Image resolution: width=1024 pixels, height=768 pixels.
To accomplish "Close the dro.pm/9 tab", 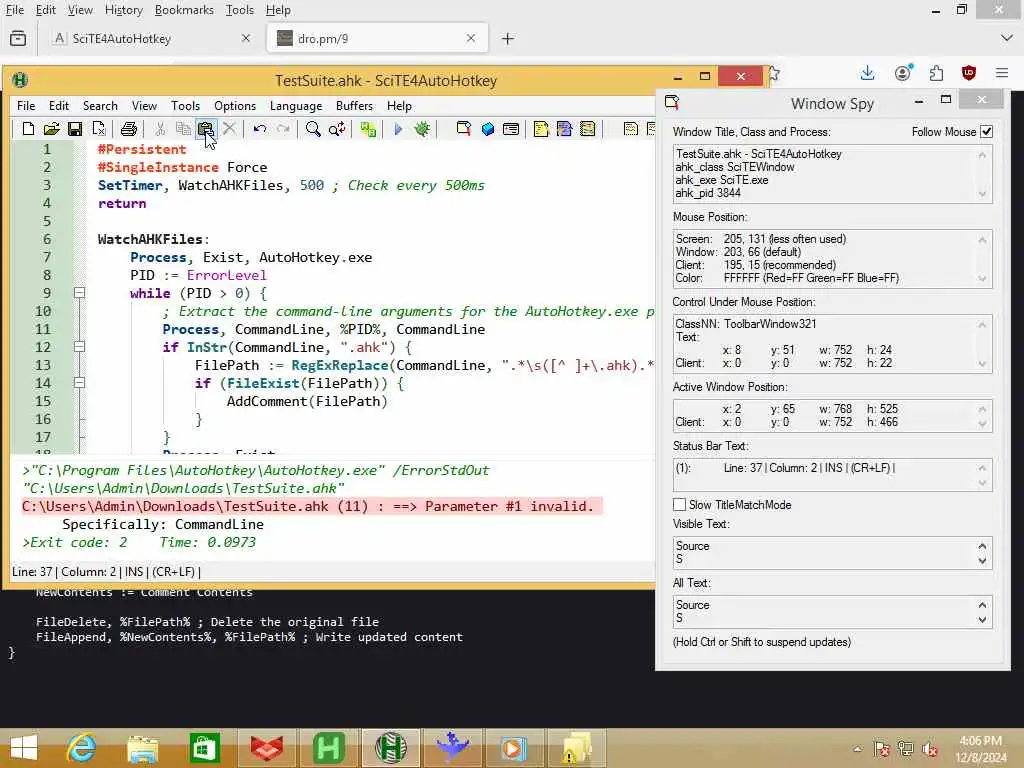I will point(471,39).
